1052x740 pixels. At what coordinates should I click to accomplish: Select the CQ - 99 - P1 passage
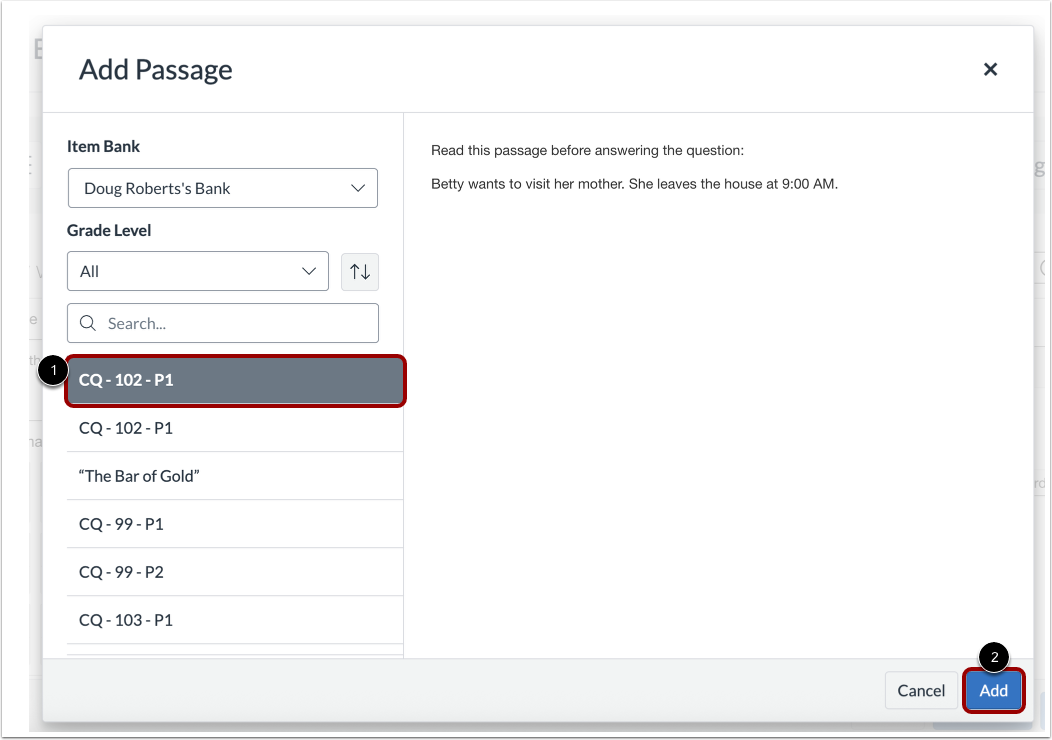(x=235, y=524)
